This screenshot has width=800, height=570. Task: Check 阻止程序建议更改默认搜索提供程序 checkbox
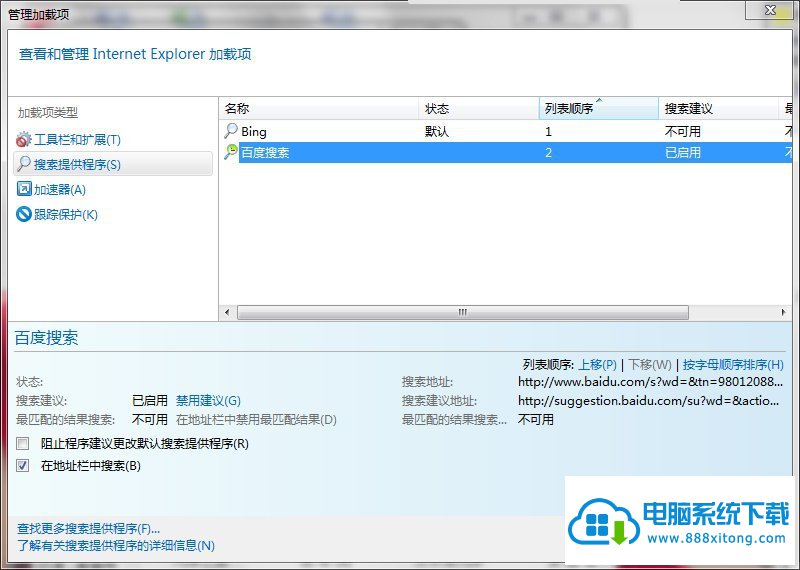(22, 443)
